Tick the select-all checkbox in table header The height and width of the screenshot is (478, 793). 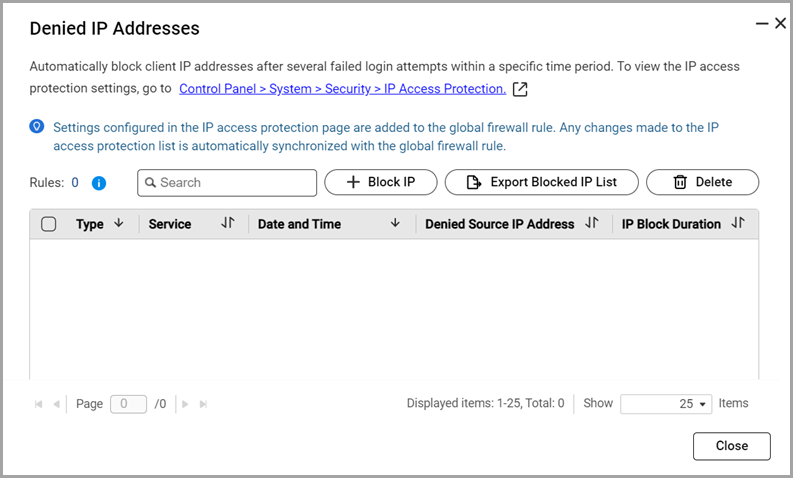point(49,224)
